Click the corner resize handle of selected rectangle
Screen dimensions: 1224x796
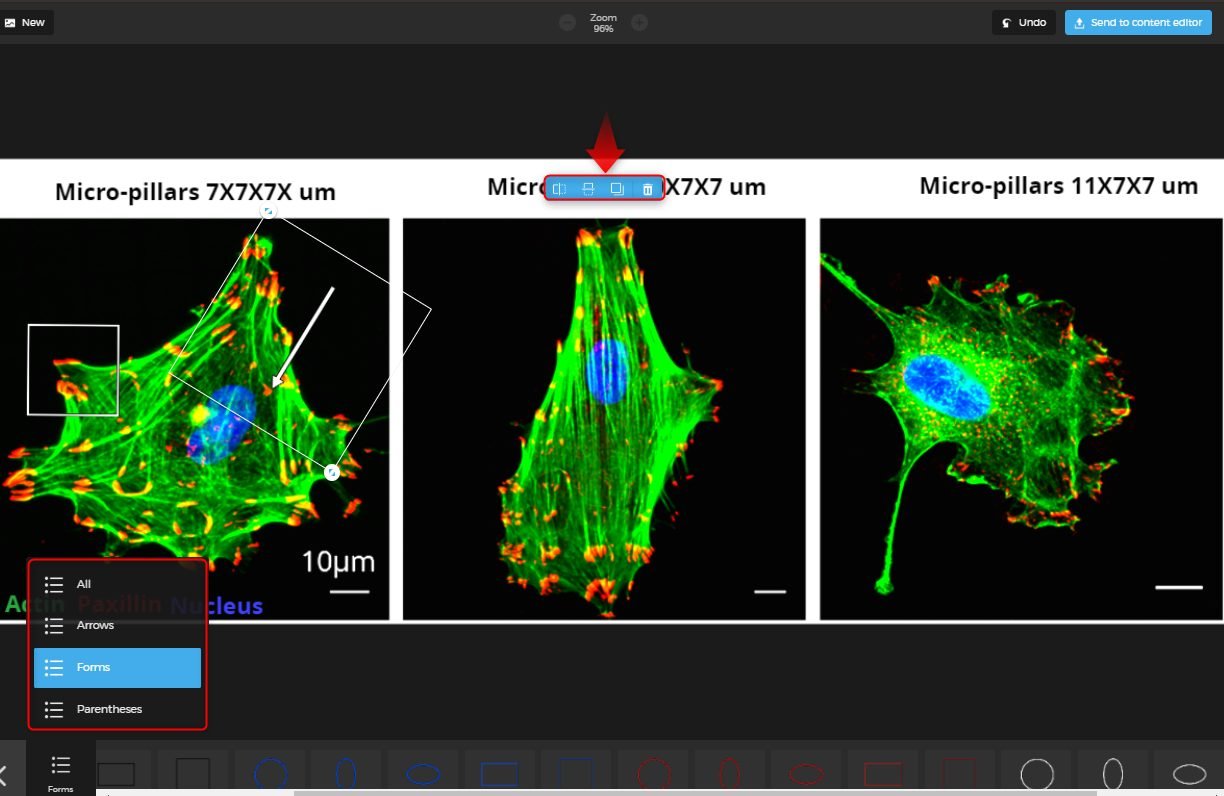click(332, 472)
